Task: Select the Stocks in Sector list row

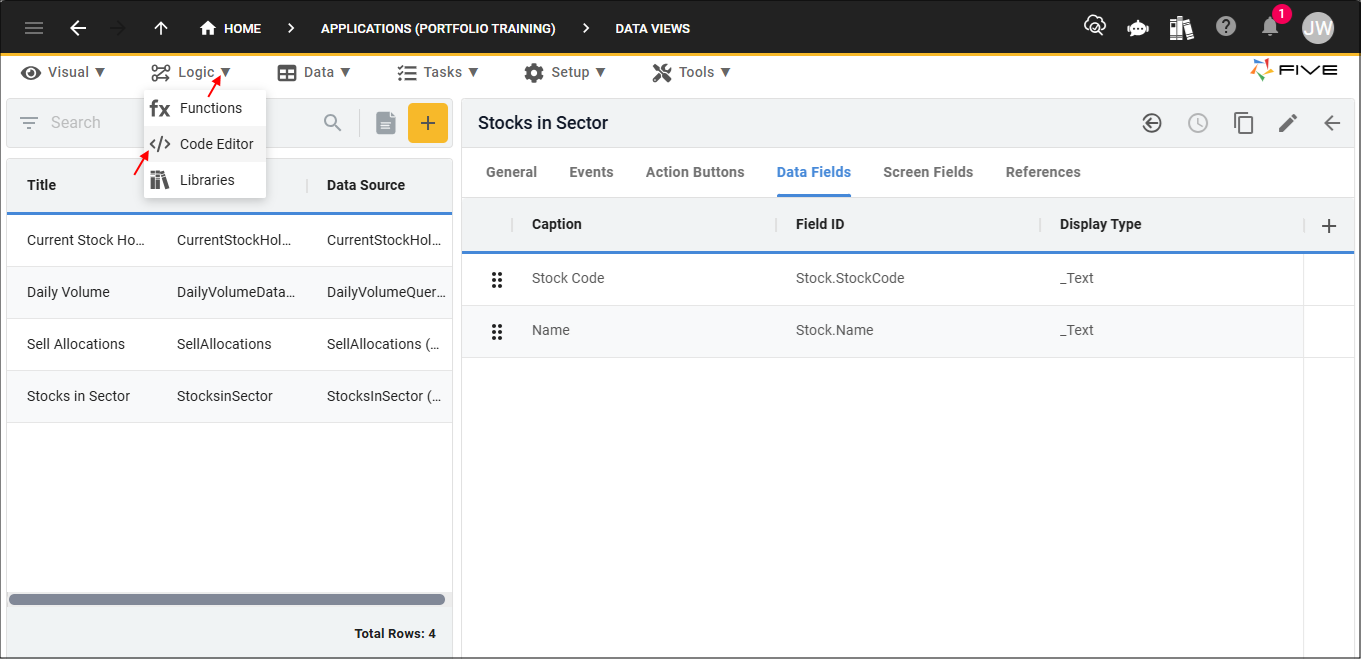Action: (x=229, y=396)
